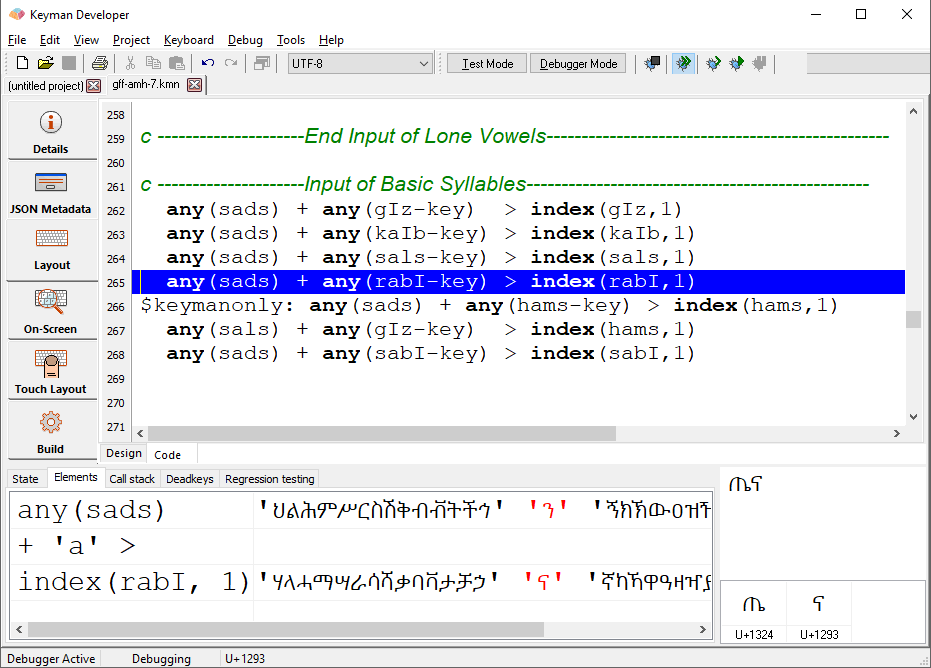Click the Save icon in the toolbar
Image resolution: width=931 pixels, height=668 pixels.
[69, 63]
